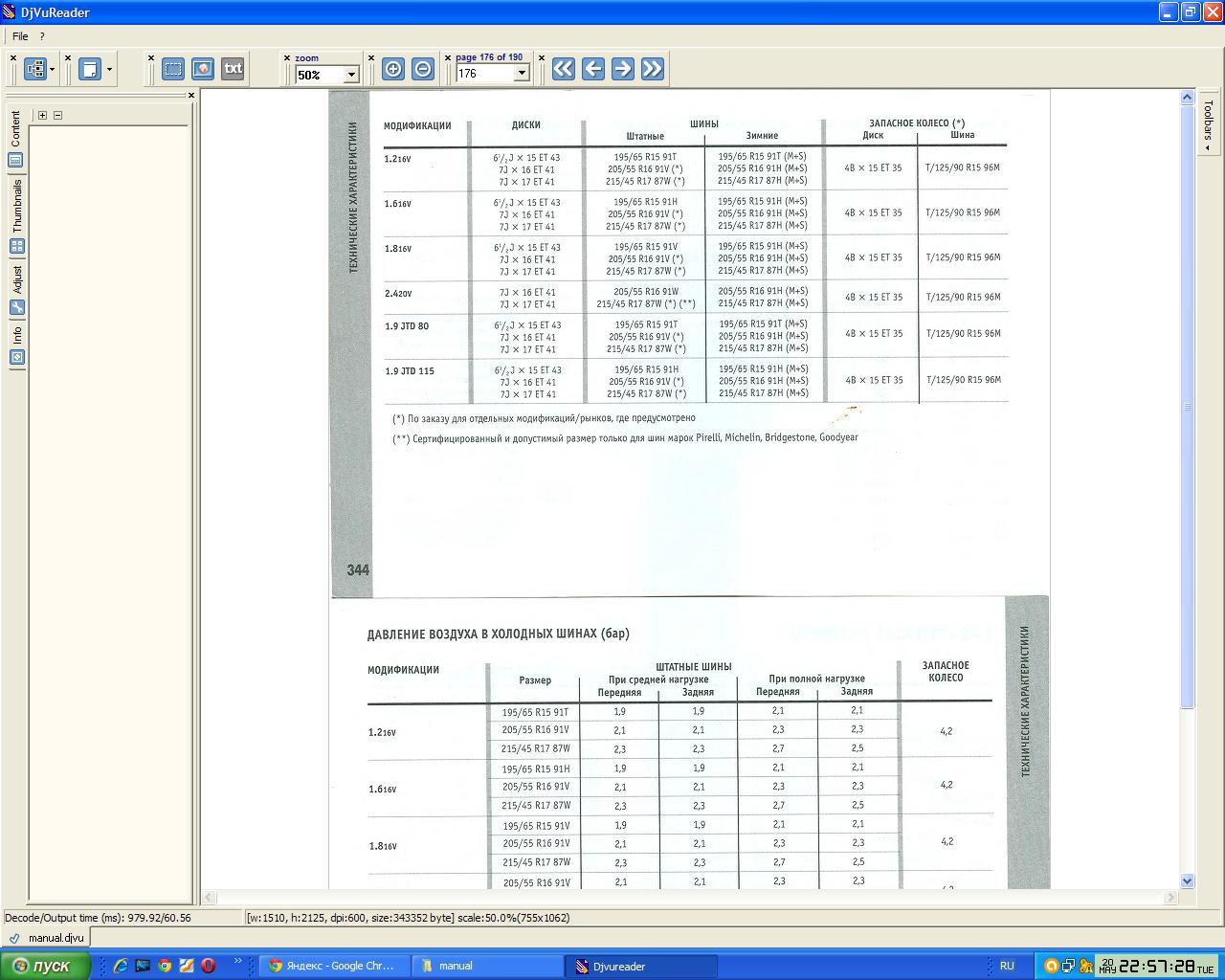The height and width of the screenshot is (980, 1225).
Task: Click the zoom out minus button
Action: pyautogui.click(x=423, y=69)
